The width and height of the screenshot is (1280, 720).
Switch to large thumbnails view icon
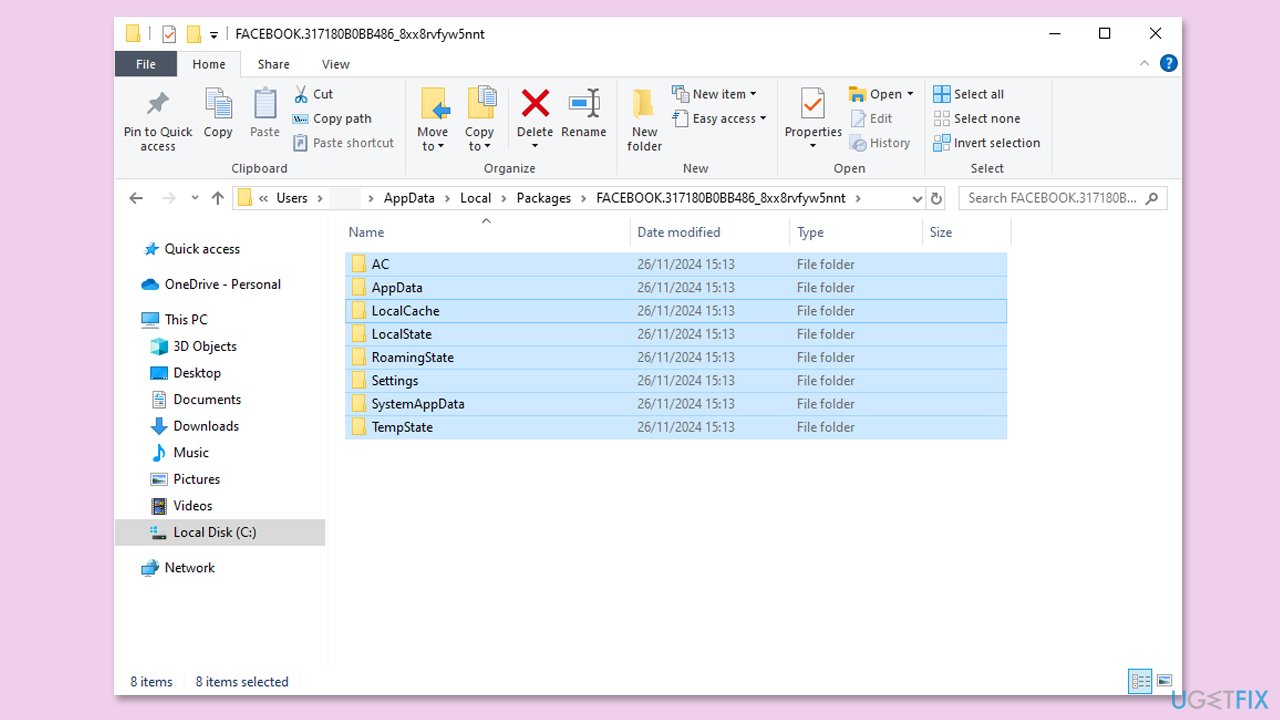coord(1164,681)
